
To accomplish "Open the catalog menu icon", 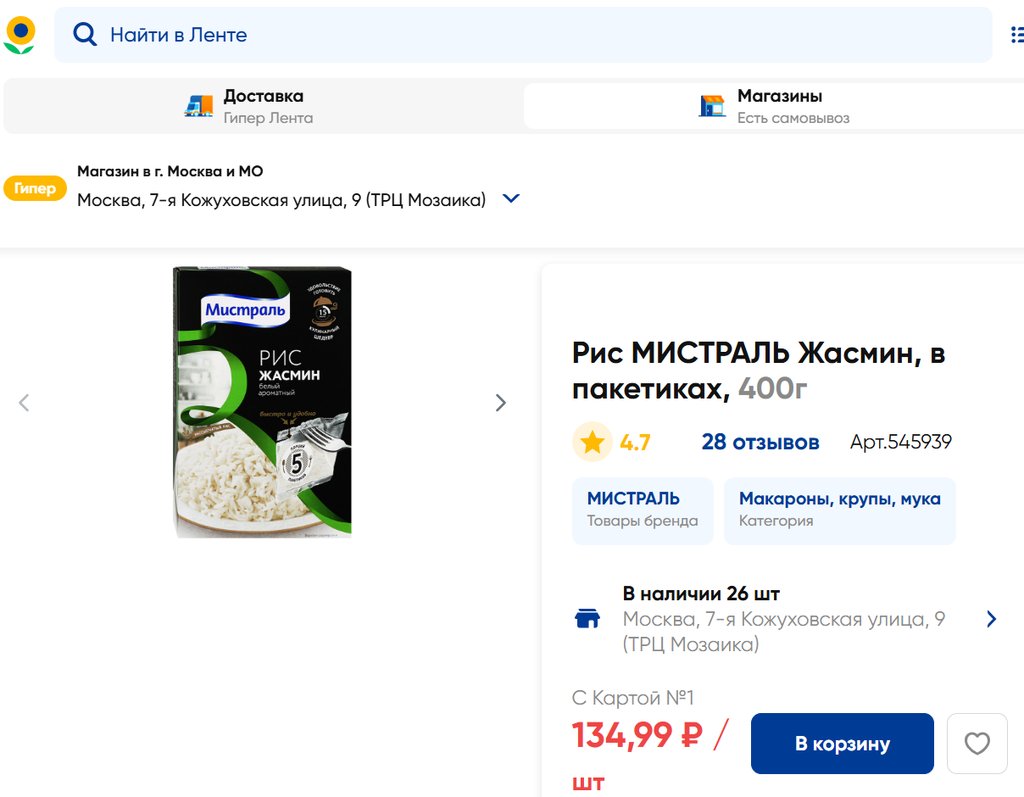I will coord(1016,35).
